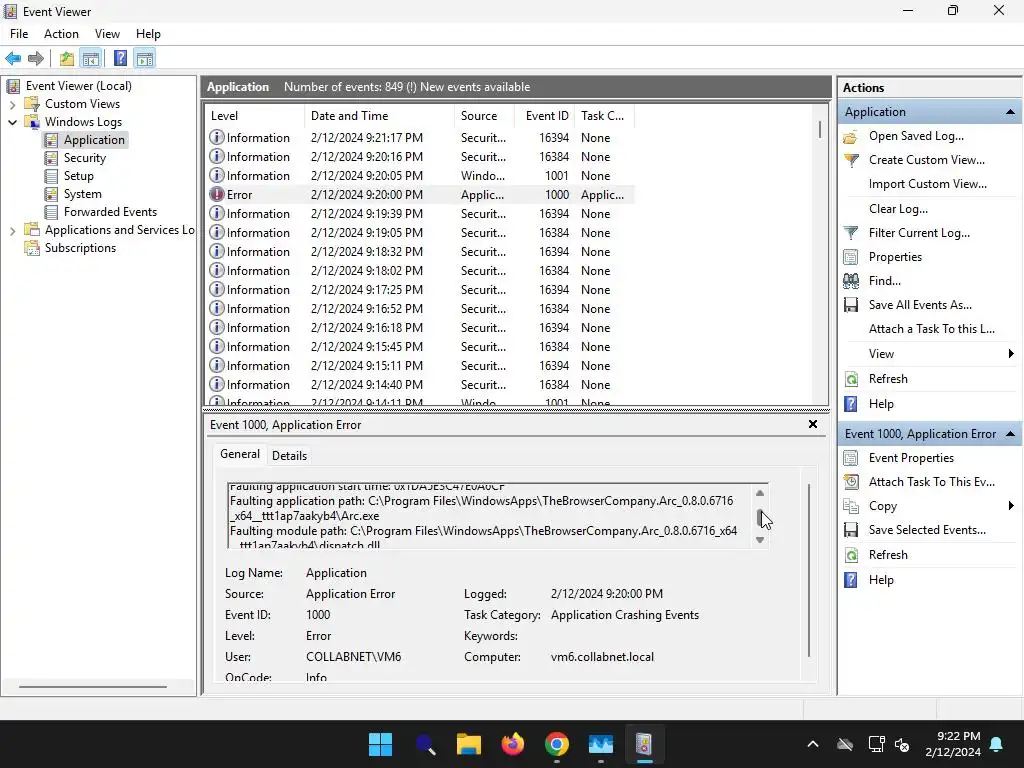The width and height of the screenshot is (1024, 768).
Task: Click the notification bell in system tray
Action: (x=997, y=744)
